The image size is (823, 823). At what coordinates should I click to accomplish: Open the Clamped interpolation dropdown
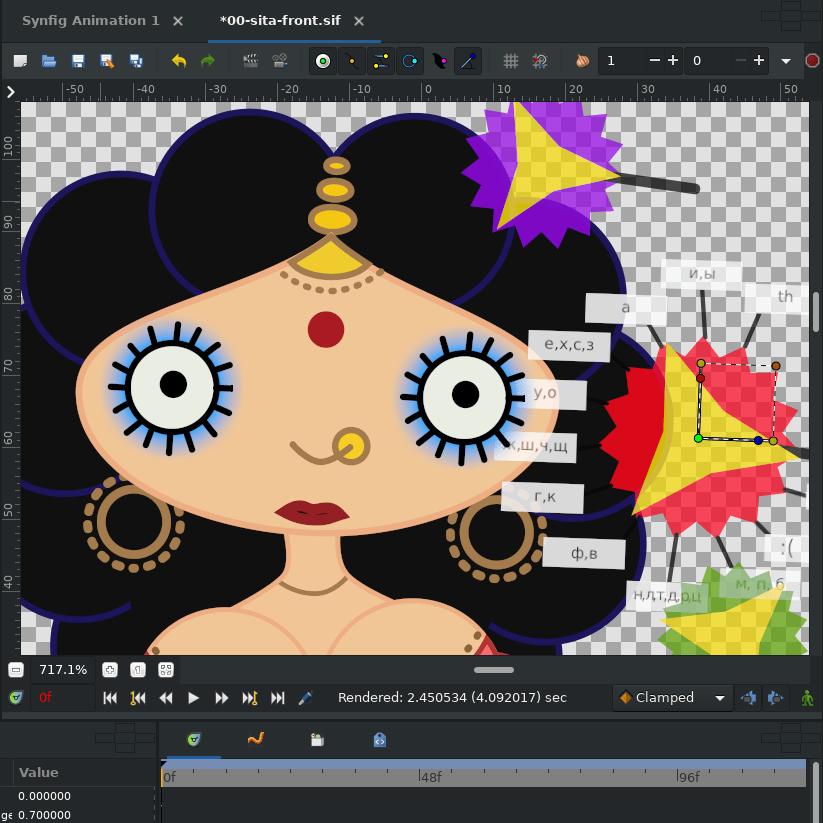(x=672, y=698)
